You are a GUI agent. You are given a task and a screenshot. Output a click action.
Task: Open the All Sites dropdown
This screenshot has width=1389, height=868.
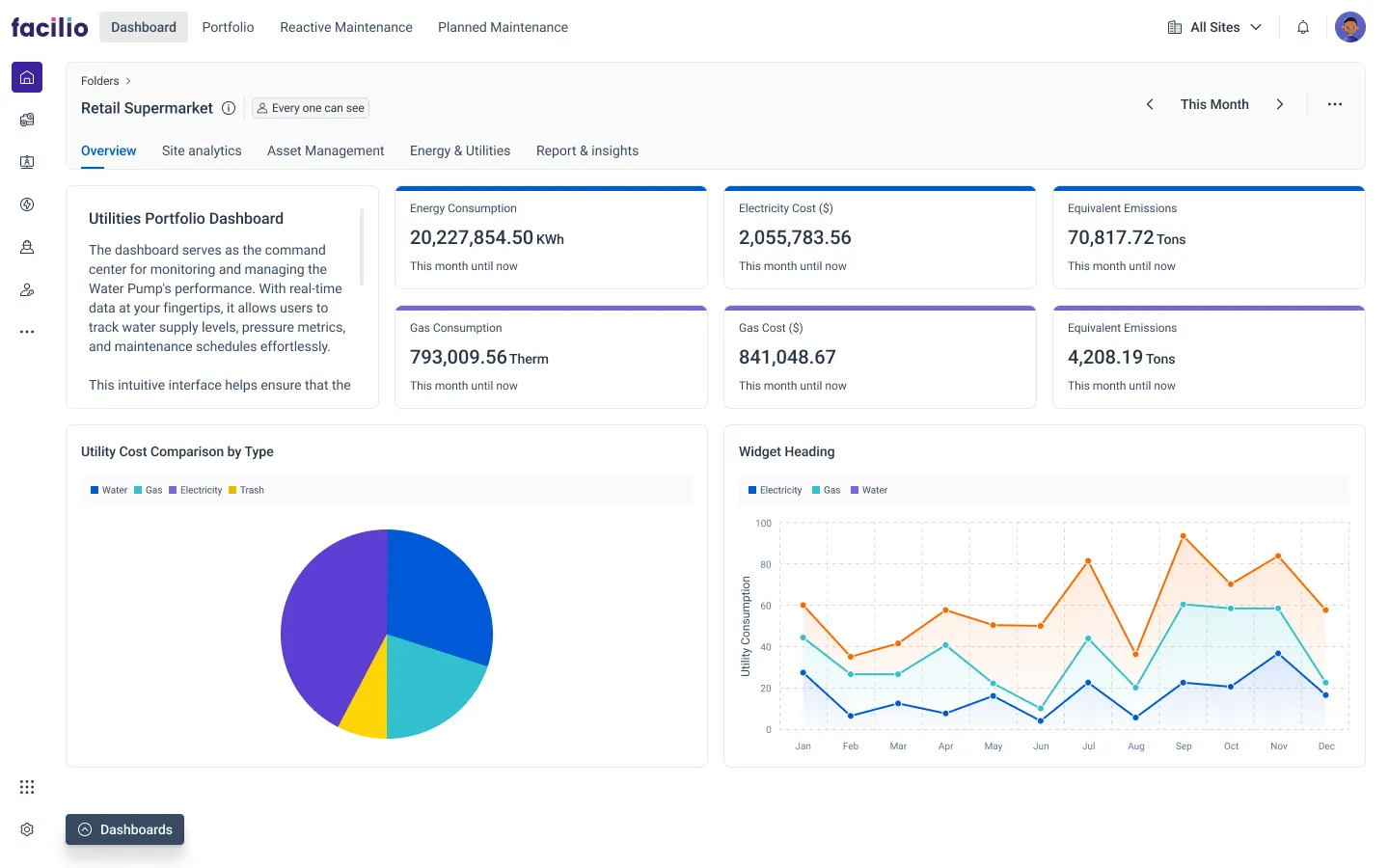click(1213, 27)
